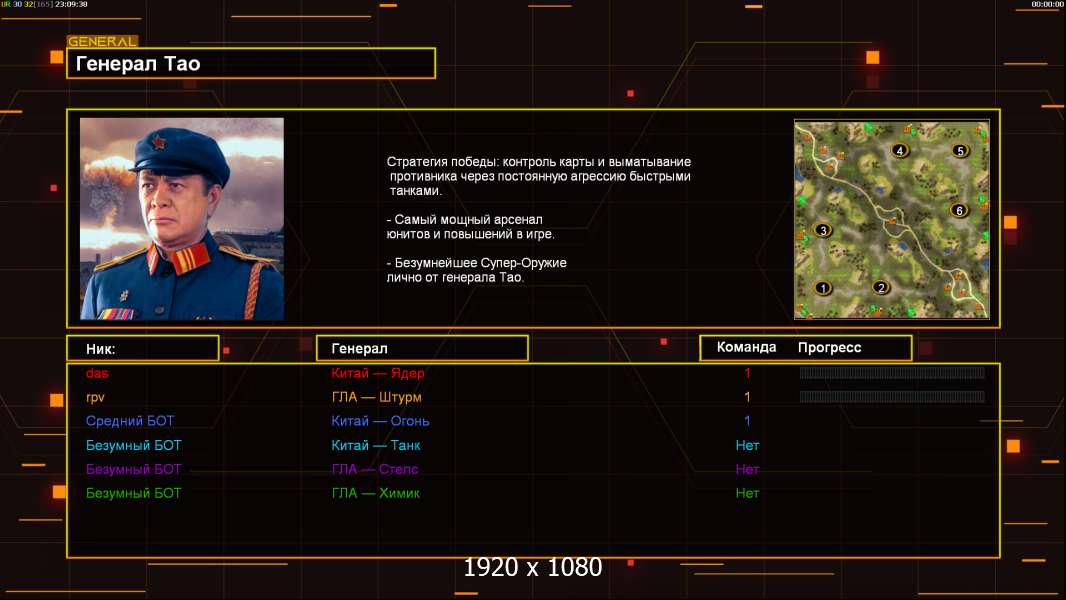Click team 'Нет' in ГЛА — Химик row
Viewport: 1066px width, 600px height.
[747, 493]
